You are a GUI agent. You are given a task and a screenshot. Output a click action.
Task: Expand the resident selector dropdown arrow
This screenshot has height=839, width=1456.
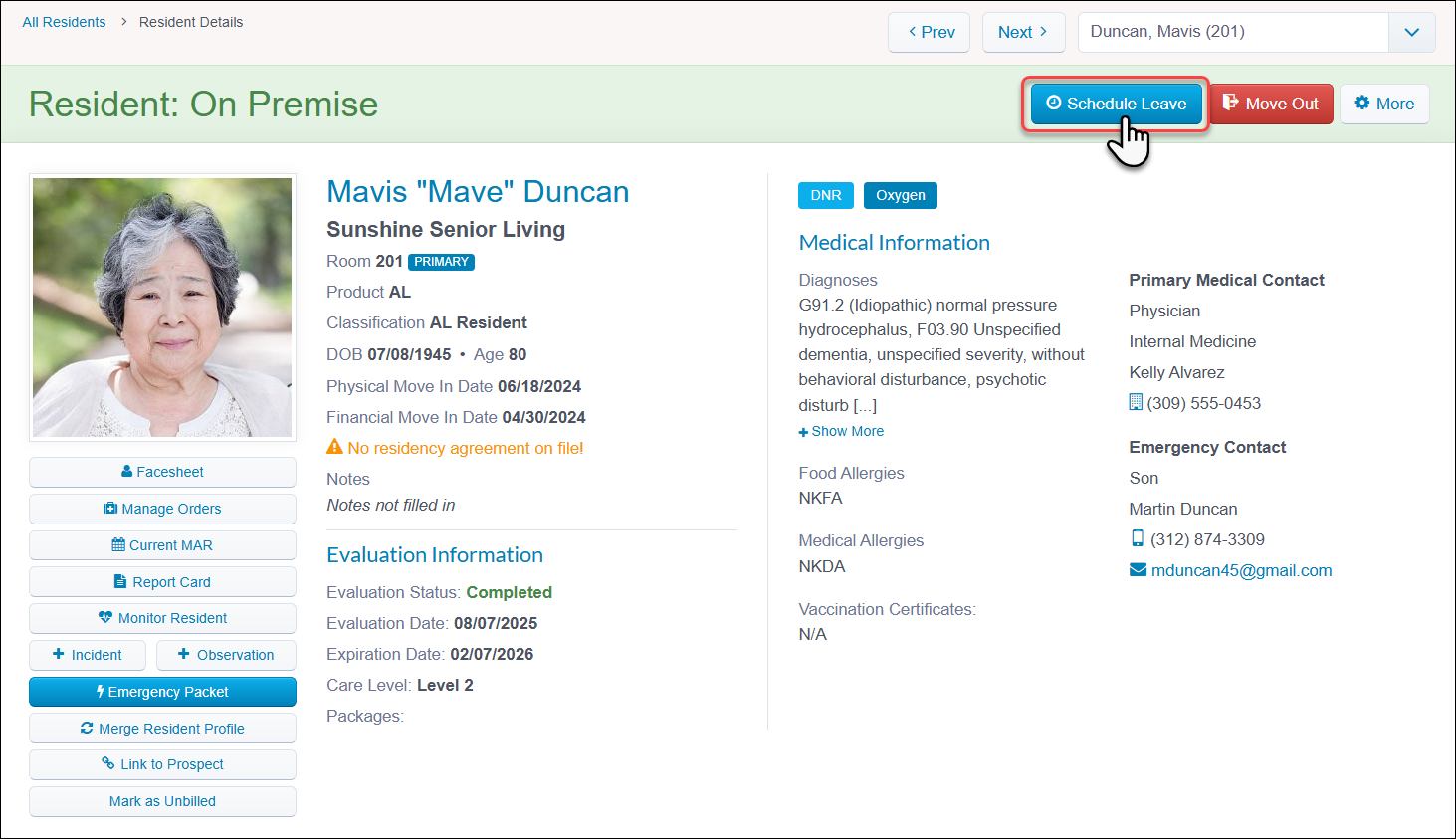tap(1411, 32)
